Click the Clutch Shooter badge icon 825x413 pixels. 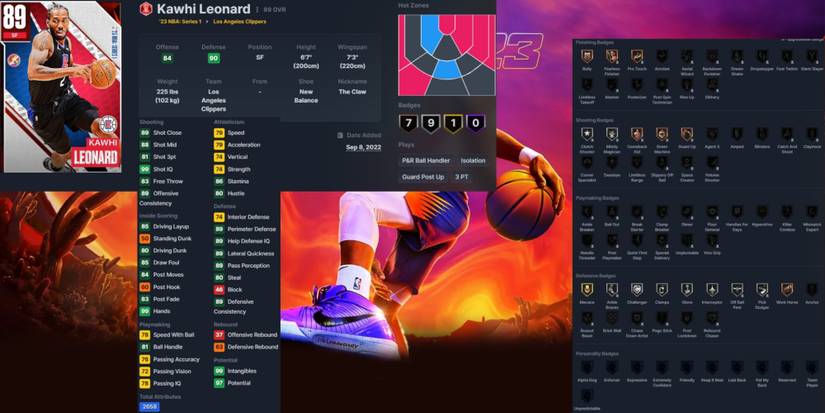pyautogui.click(x=587, y=134)
